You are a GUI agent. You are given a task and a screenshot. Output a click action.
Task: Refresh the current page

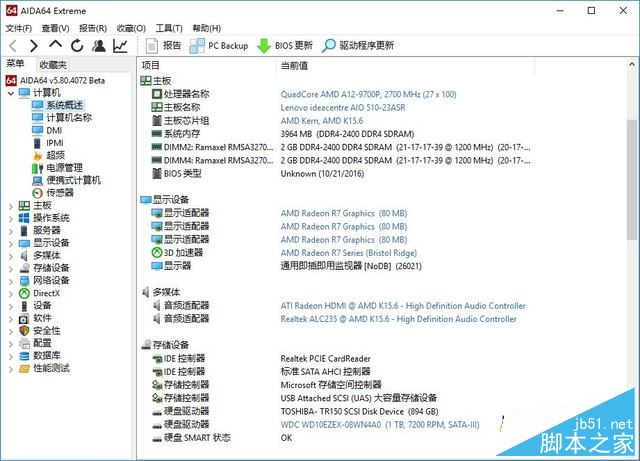(x=77, y=46)
